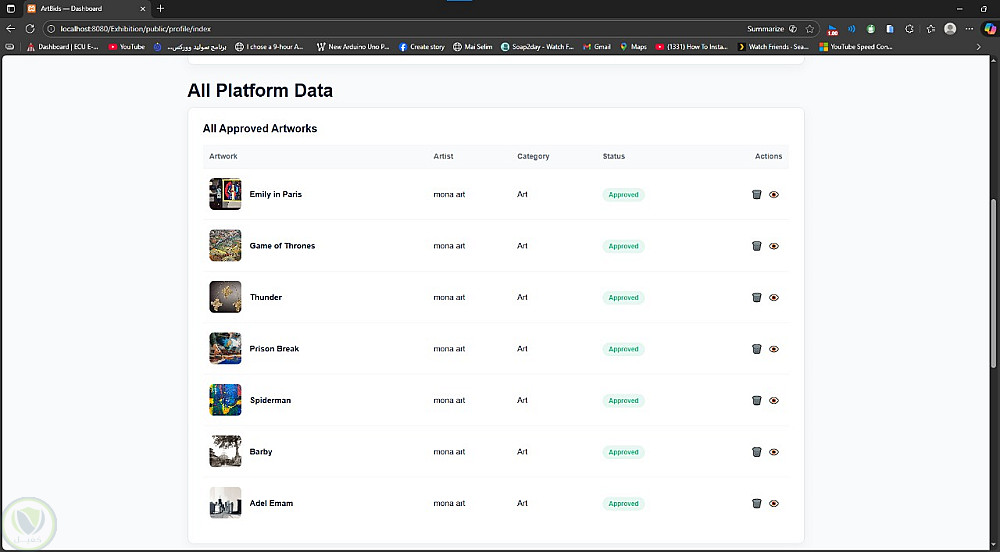The width and height of the screenshot is (1000, 552).
Task: Open browser Settings and more menu
Action: pos(970,29)
